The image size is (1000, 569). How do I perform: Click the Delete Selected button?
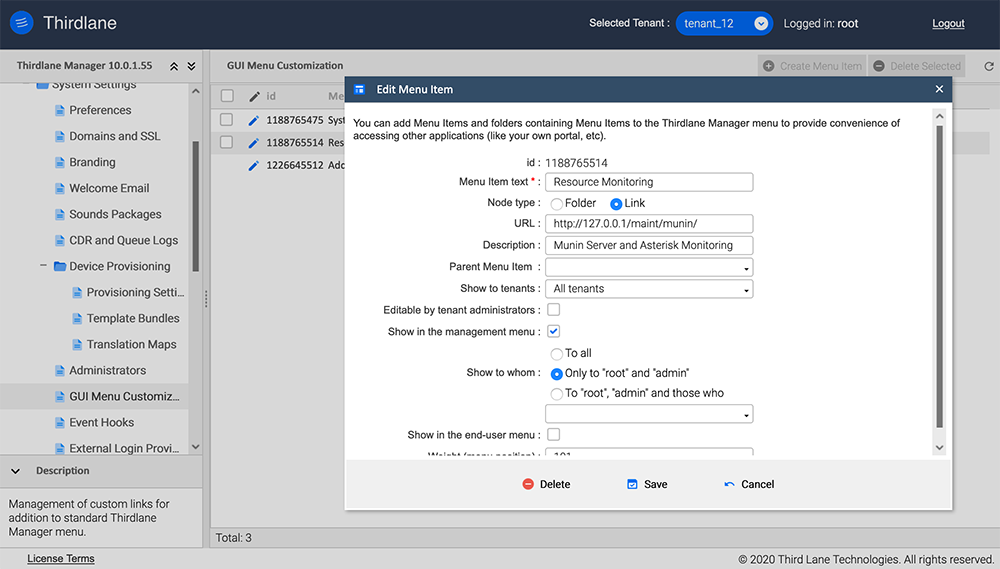(x=916, y=66)
